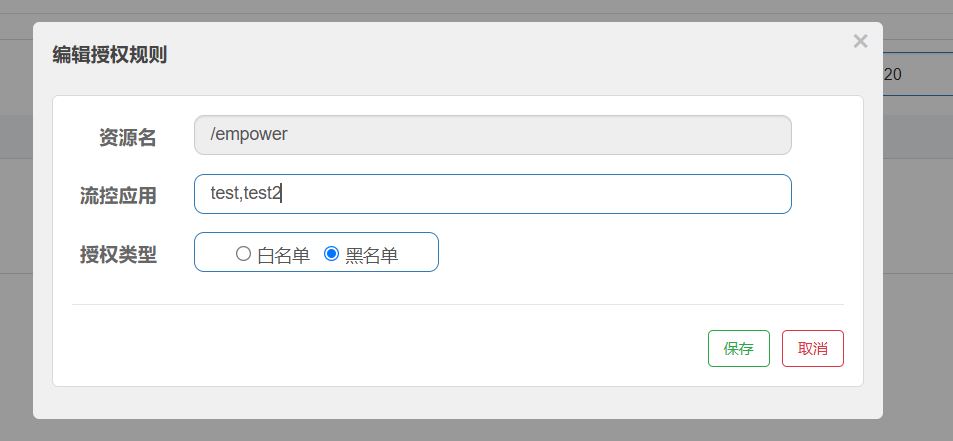Select the 白名单 radio button
This screenshot has height=441, width=953.
coord(243,254)
